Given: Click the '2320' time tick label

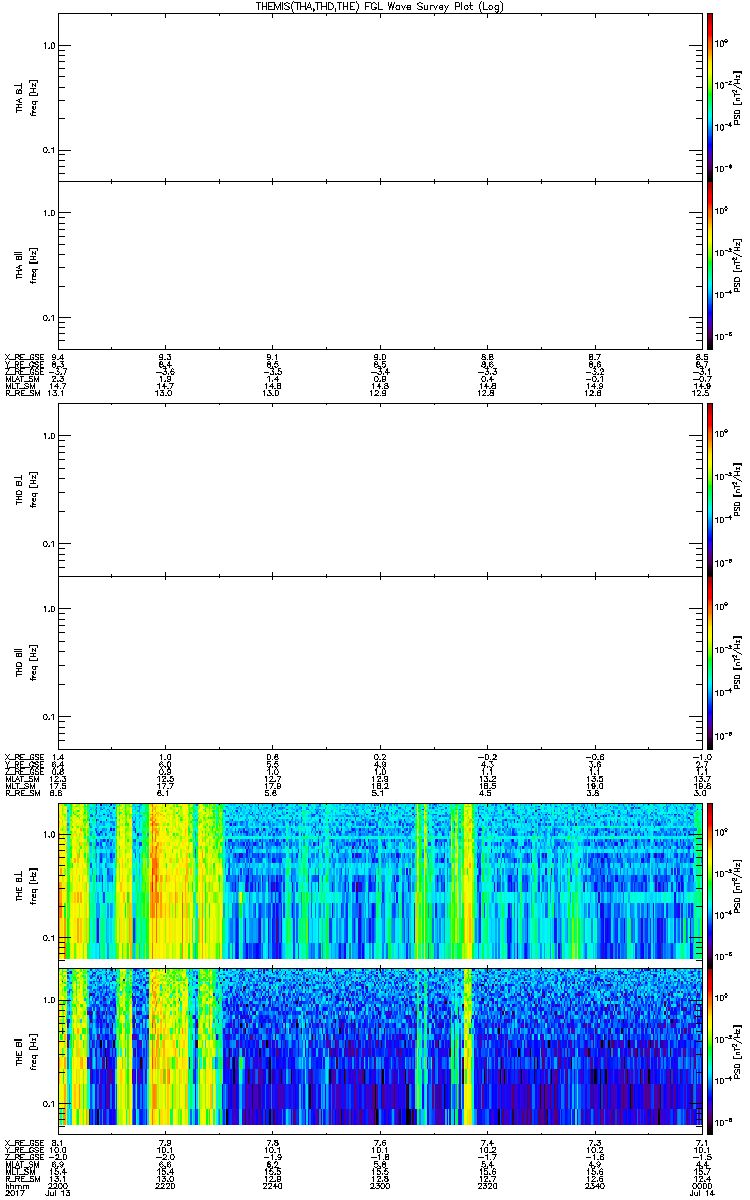Looking at the screenshot, I should point(487,1184).
